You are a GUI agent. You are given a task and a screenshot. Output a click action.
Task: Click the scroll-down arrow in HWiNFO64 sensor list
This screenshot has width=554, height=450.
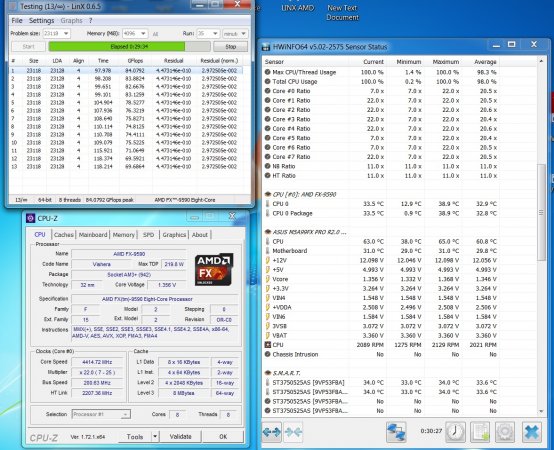click(541, 411)
